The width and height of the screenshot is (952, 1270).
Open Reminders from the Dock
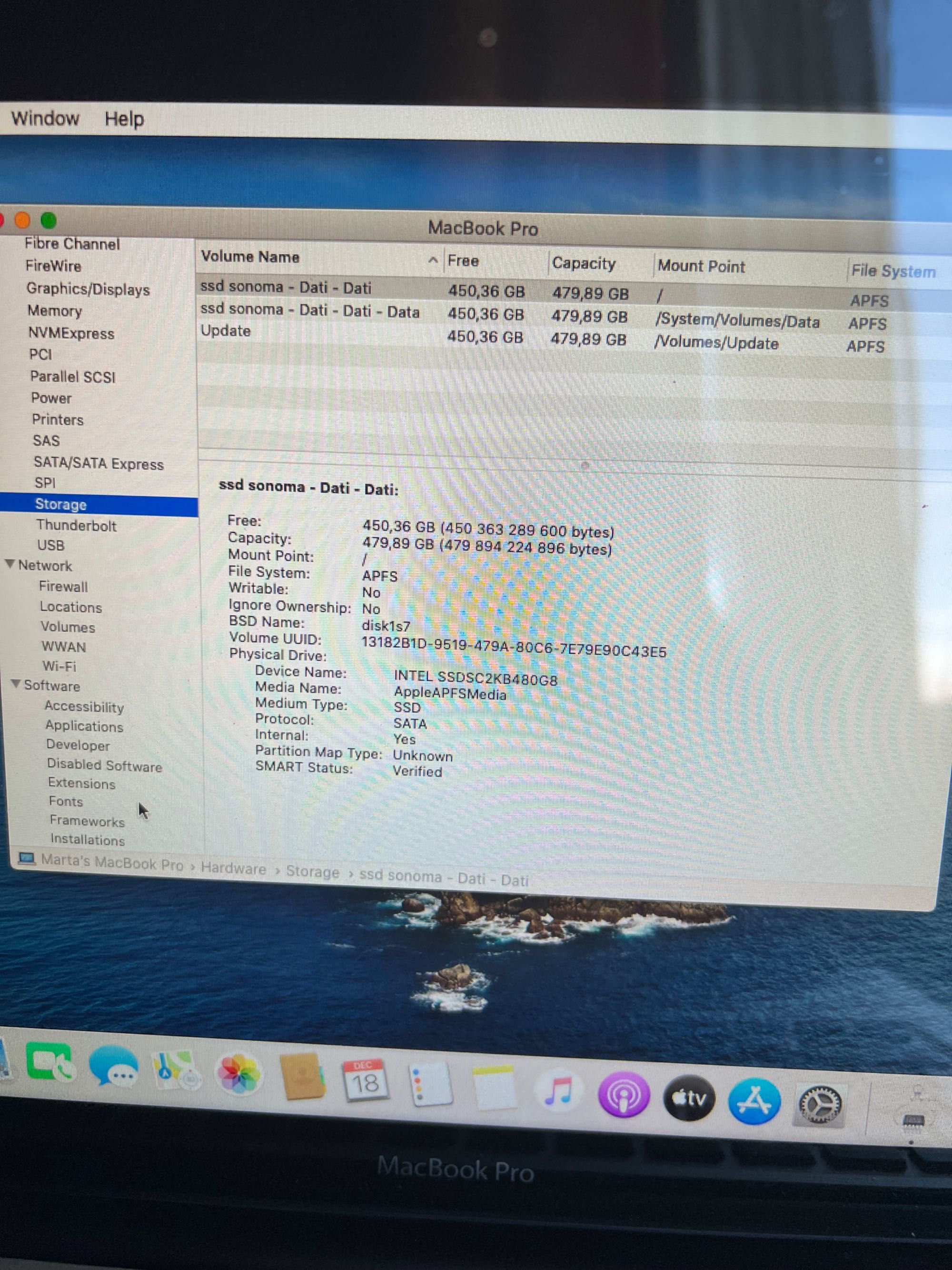(x=430, y=1085)
